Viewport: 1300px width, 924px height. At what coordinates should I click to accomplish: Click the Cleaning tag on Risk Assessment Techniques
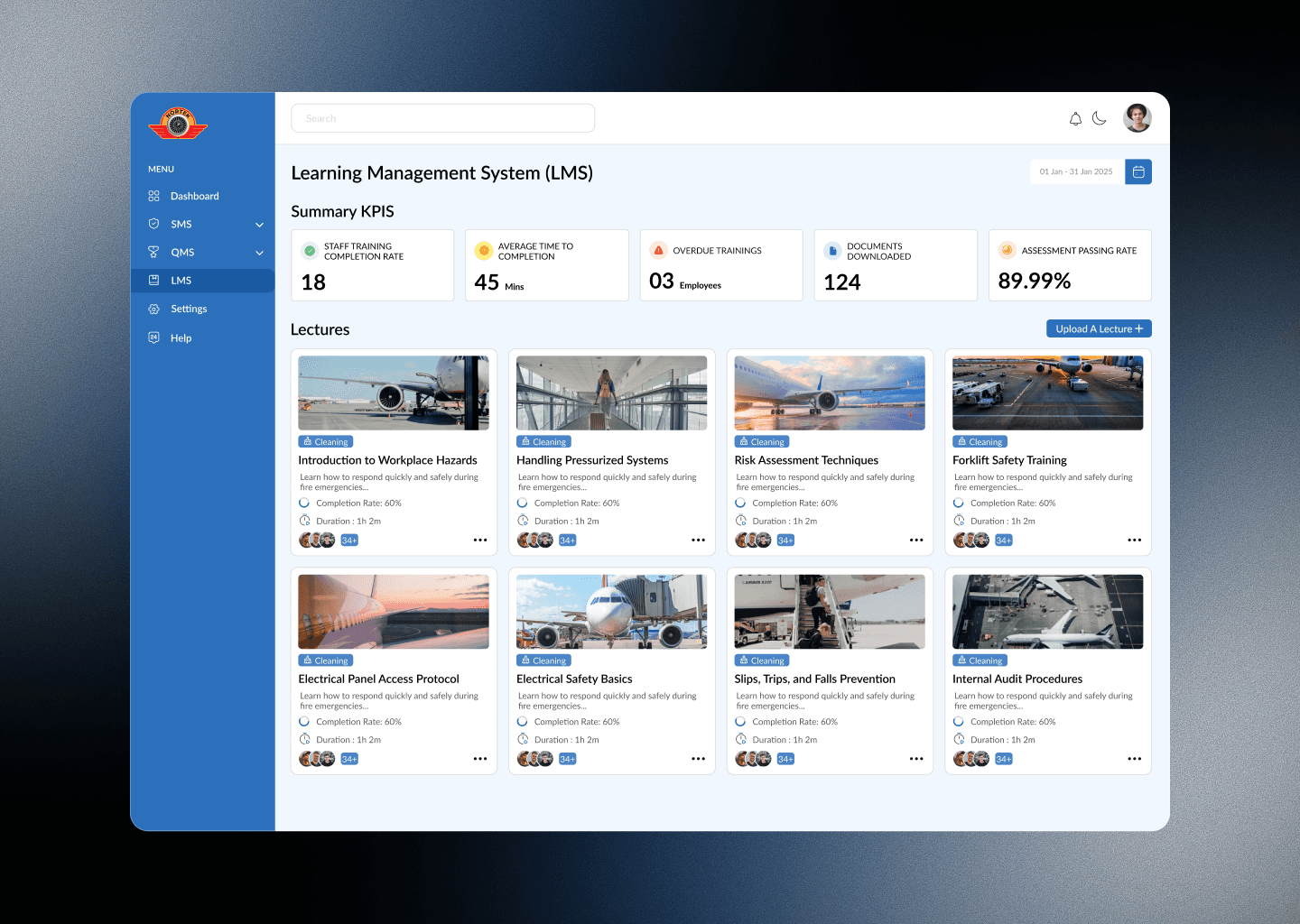point(762,442)
